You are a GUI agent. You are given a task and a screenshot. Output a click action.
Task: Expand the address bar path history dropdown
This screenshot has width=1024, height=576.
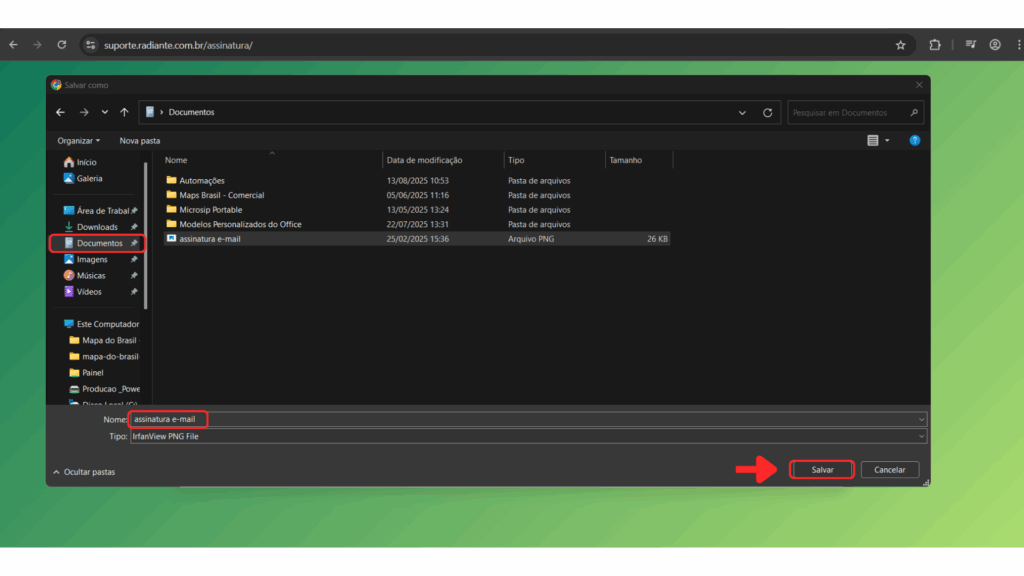(741, 112)
